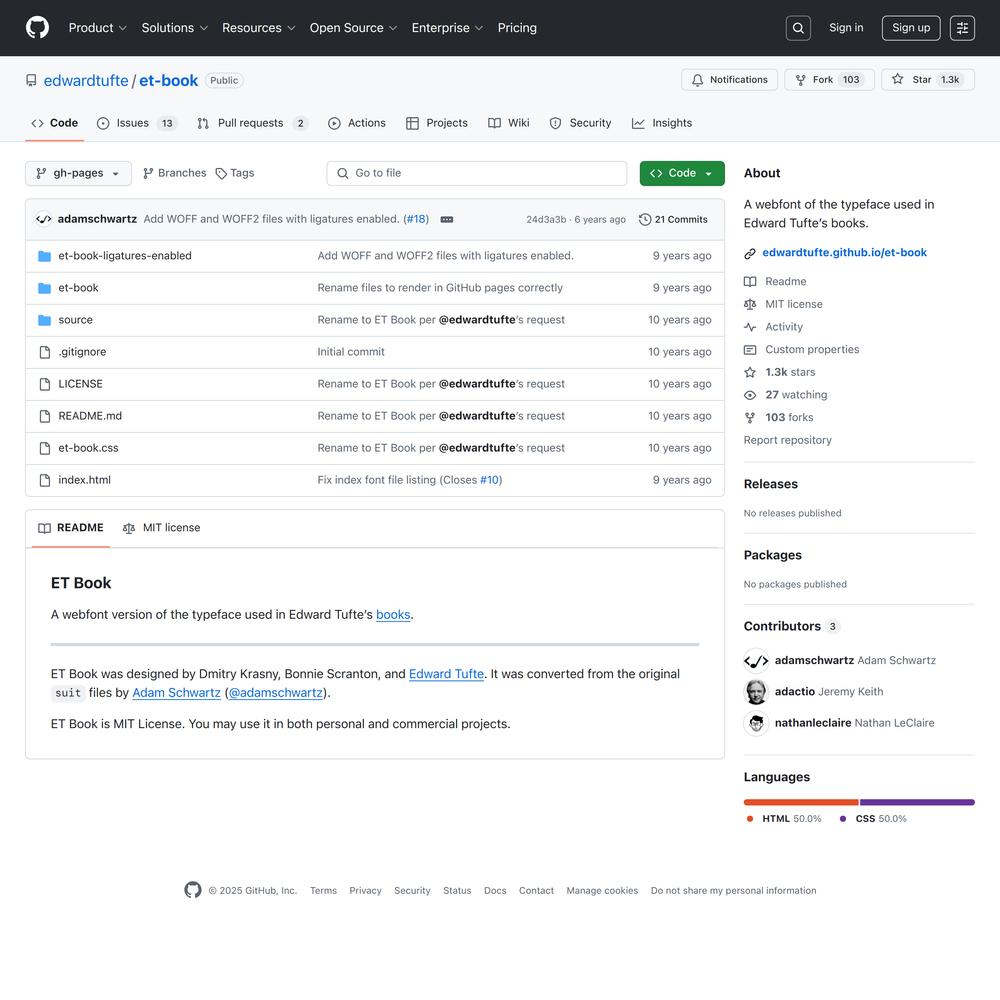The image size is (1000, 1000).
Task: Click the Sign up button
Action: (x=911, y=28)
